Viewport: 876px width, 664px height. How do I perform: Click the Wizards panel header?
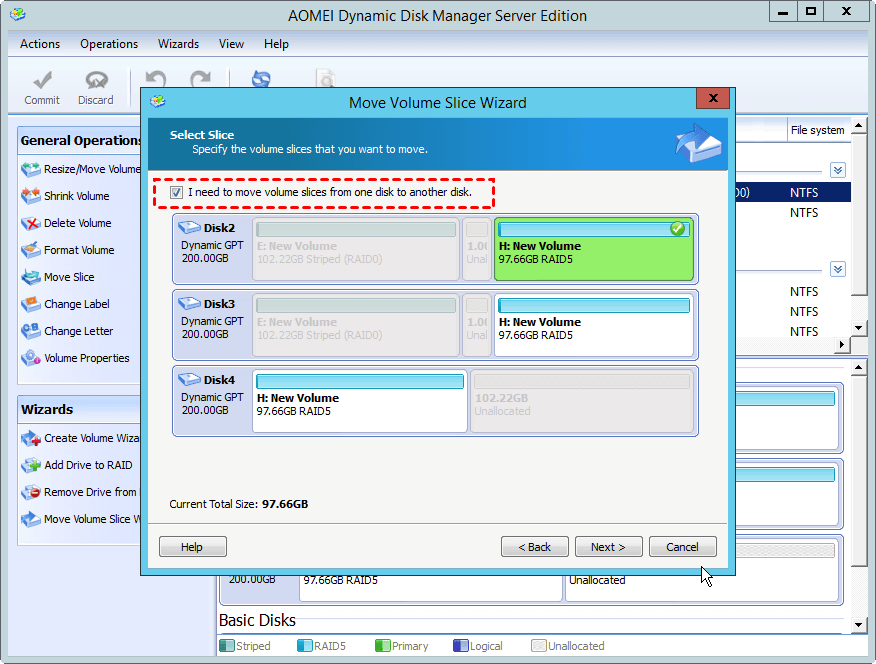80,410
